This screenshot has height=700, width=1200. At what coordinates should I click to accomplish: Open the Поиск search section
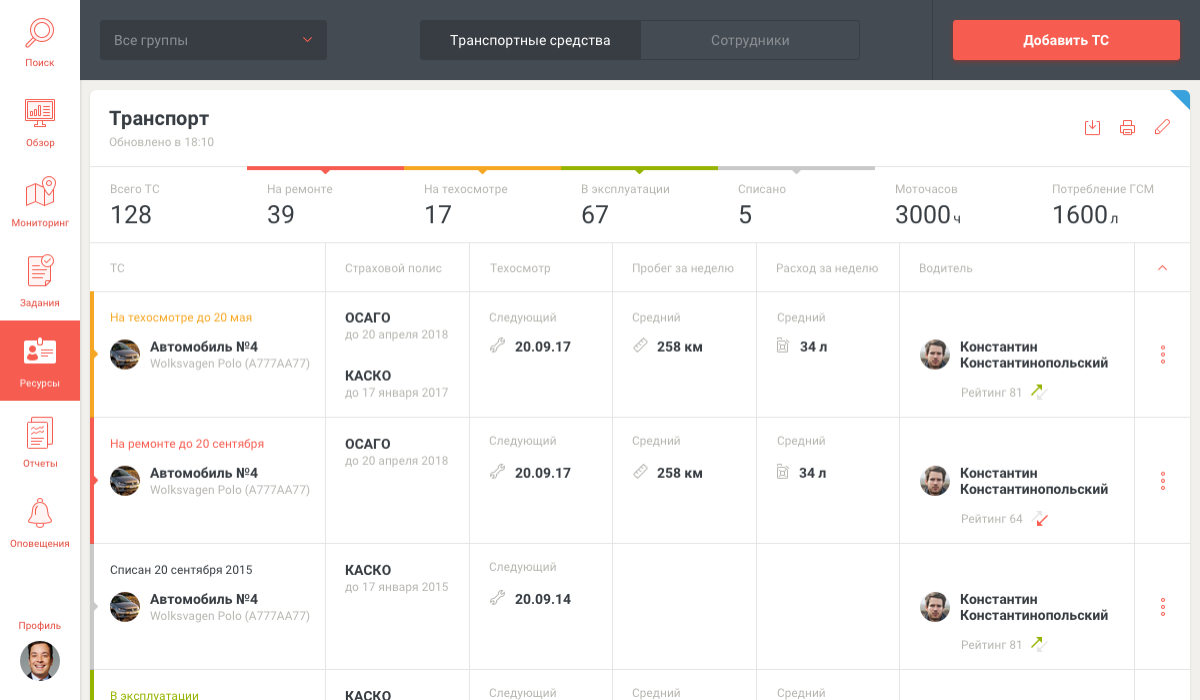click(x=40, y=42)
